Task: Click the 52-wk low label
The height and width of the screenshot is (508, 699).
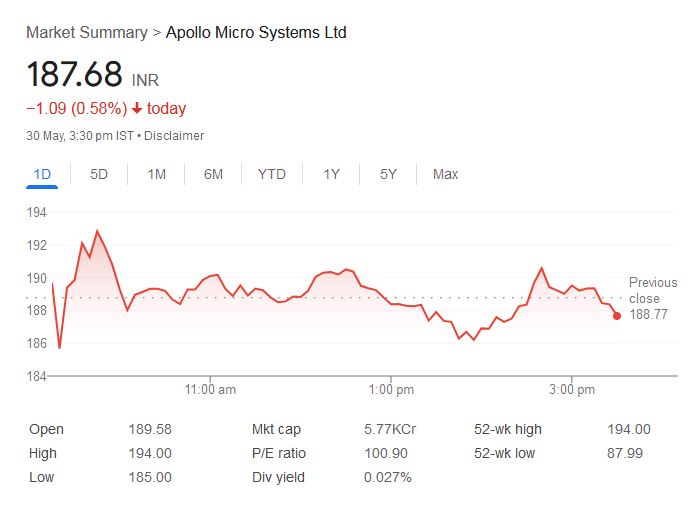Action: [506, 453]
